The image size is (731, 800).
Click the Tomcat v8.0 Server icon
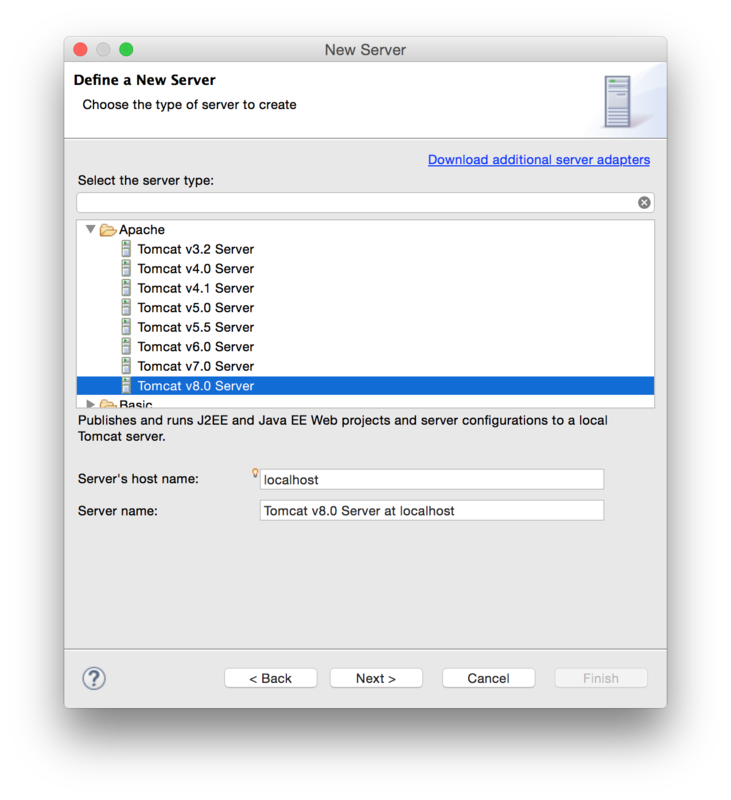coord(126,385)
